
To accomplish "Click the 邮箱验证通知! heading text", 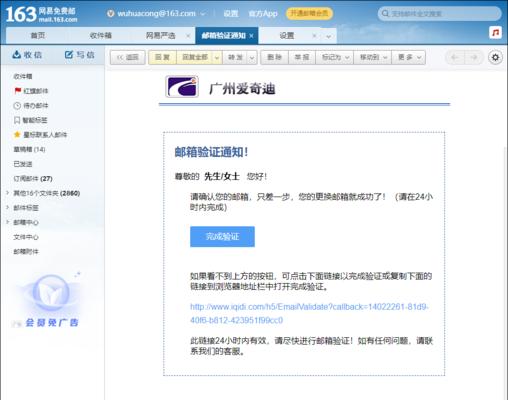I will tap(211, 152).
